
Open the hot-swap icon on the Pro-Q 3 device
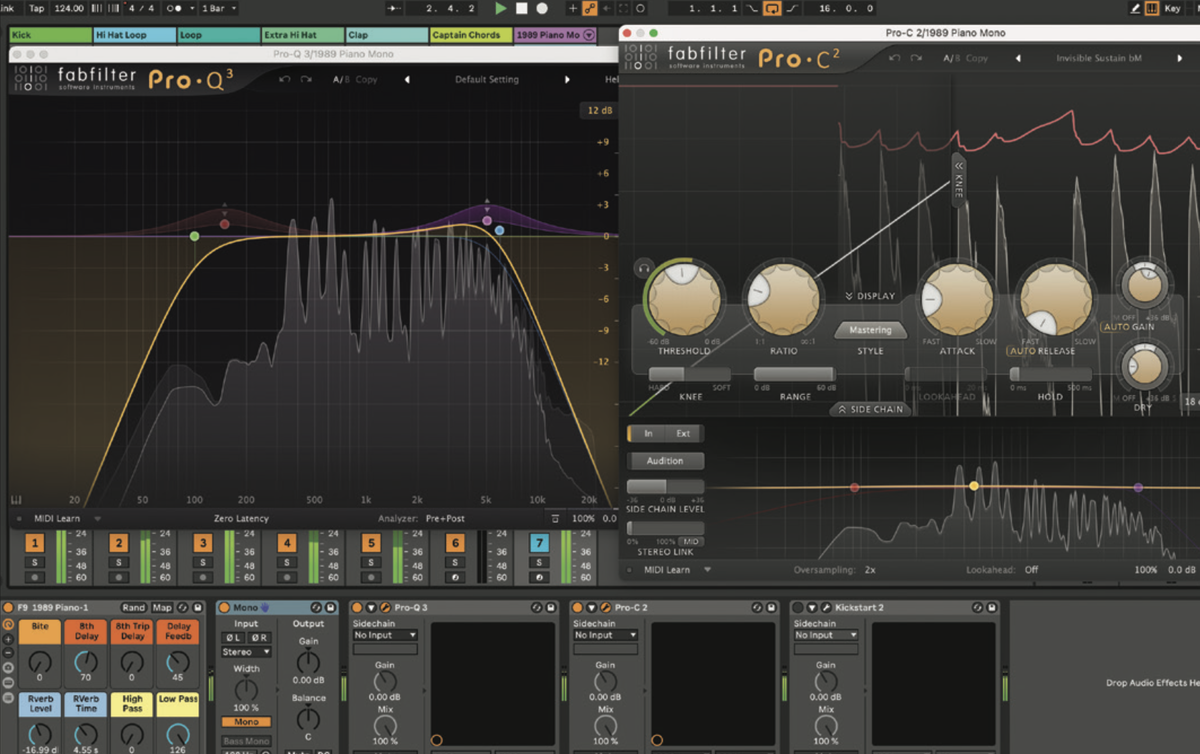(536, 607)
